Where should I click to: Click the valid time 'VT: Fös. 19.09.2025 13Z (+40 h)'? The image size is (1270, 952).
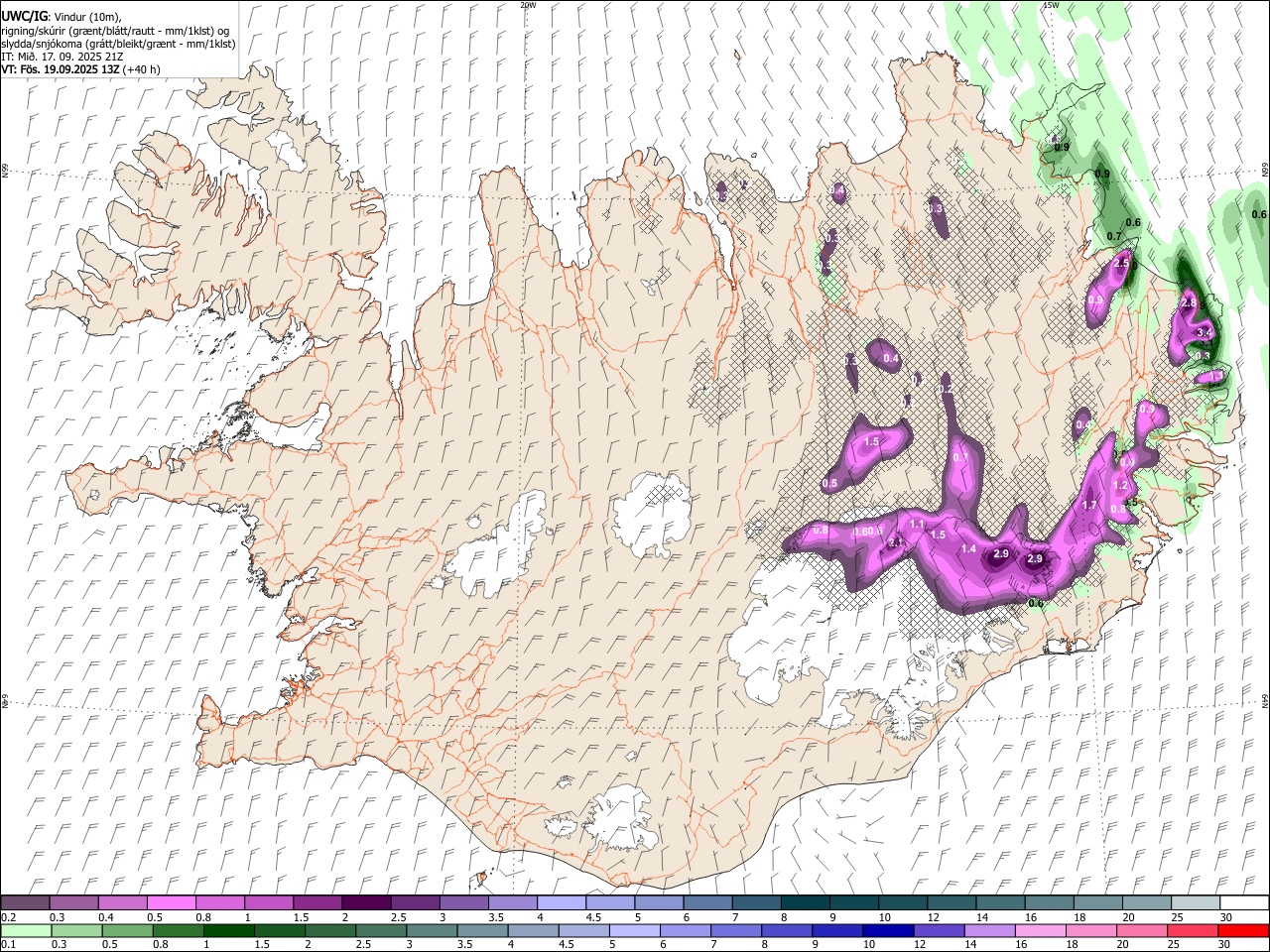click(81, 69)
